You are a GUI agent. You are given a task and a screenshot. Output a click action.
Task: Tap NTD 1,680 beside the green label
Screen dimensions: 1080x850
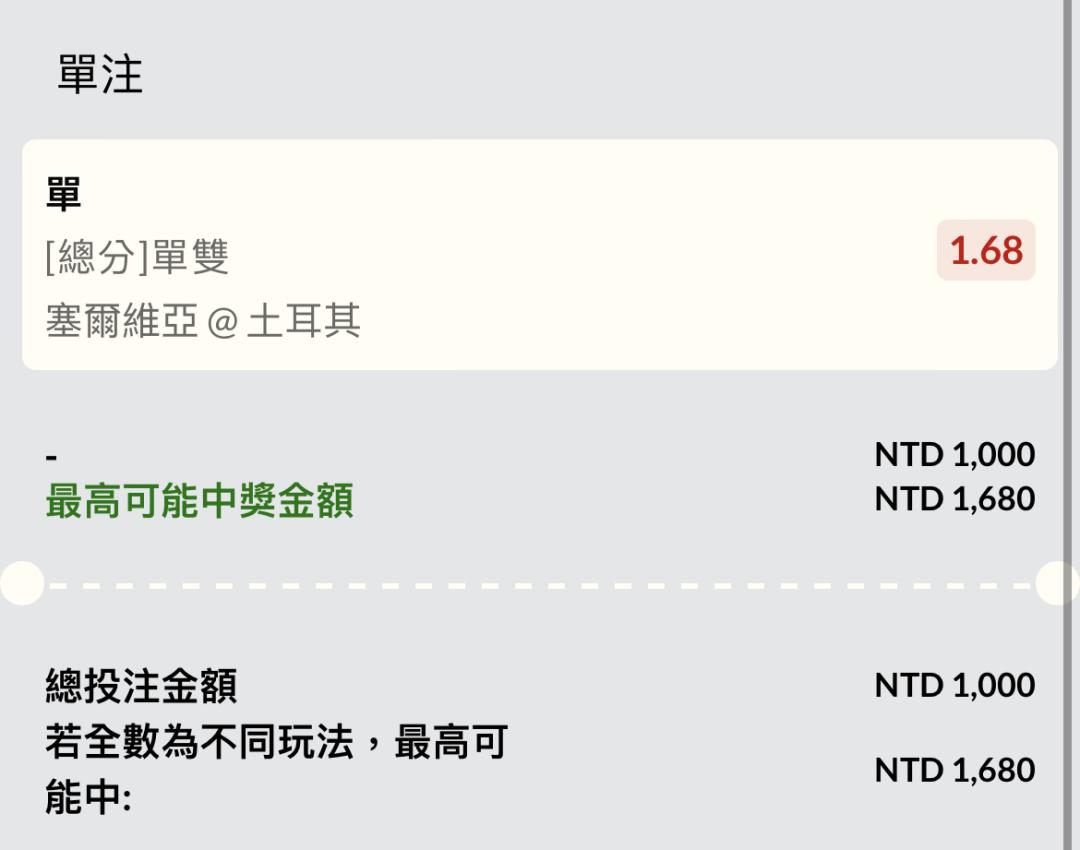954,498
